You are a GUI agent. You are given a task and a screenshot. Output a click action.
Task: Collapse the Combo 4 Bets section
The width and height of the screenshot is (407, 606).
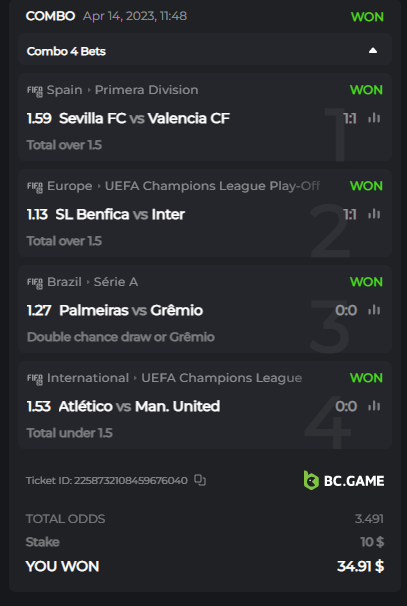point(373,51)
